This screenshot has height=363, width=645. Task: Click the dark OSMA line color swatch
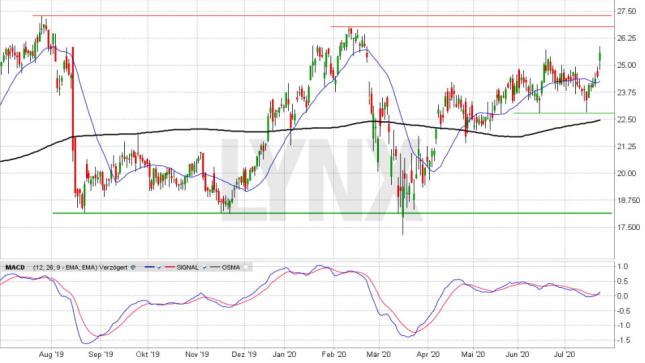click(x=215, y=268)
